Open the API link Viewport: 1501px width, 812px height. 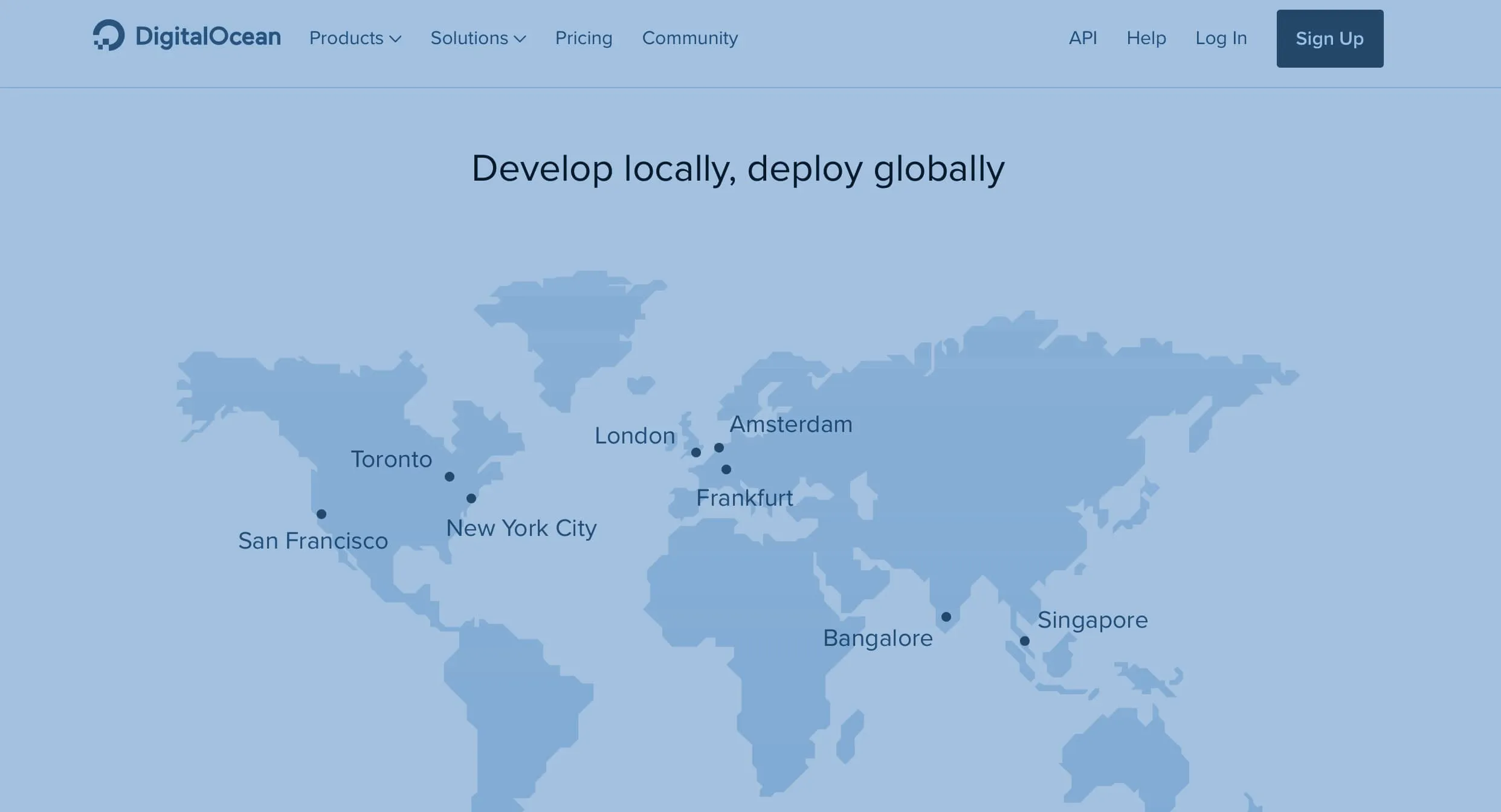pos(1083,38)
